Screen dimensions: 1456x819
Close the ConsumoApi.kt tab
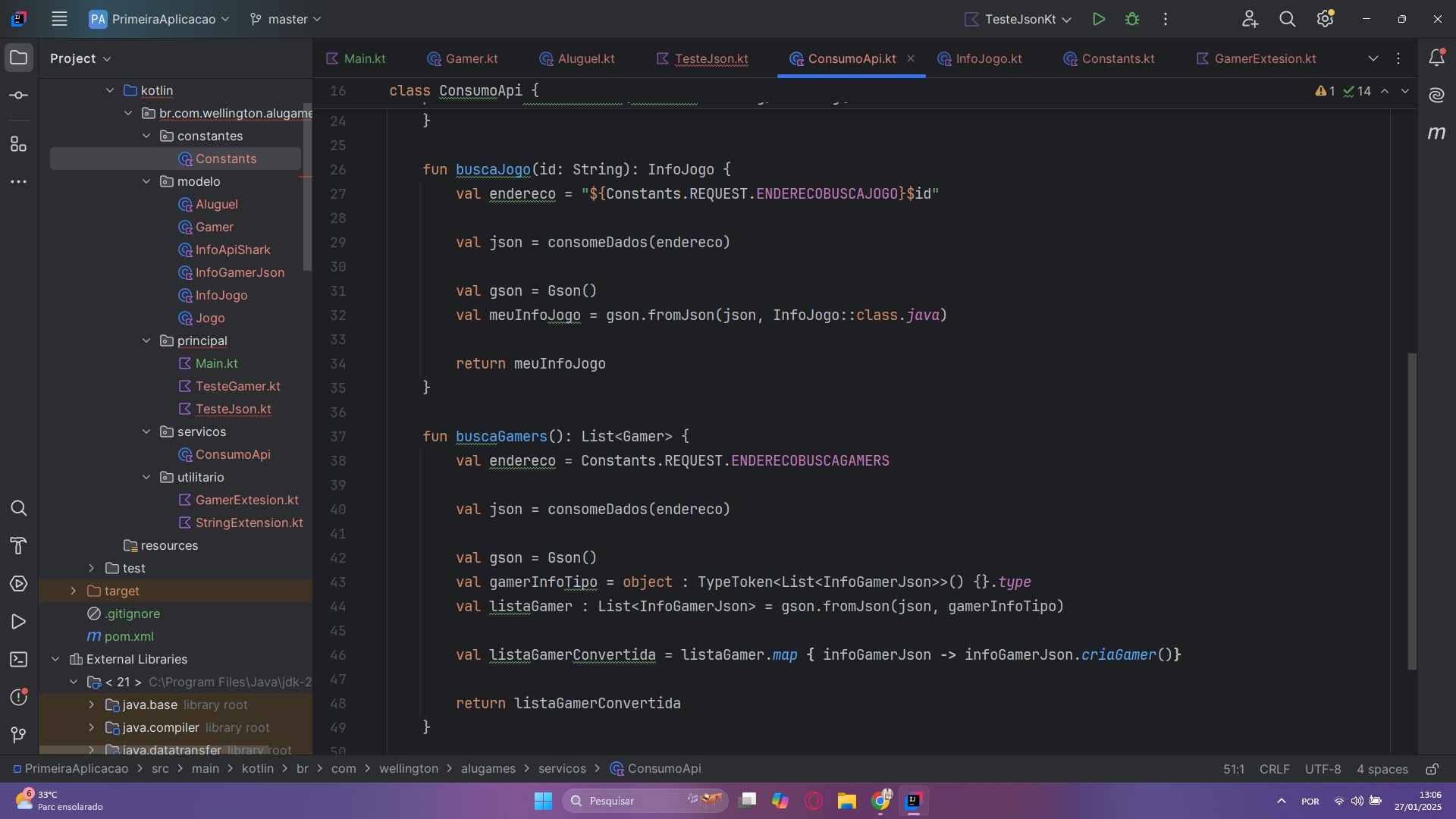(911, 58)
